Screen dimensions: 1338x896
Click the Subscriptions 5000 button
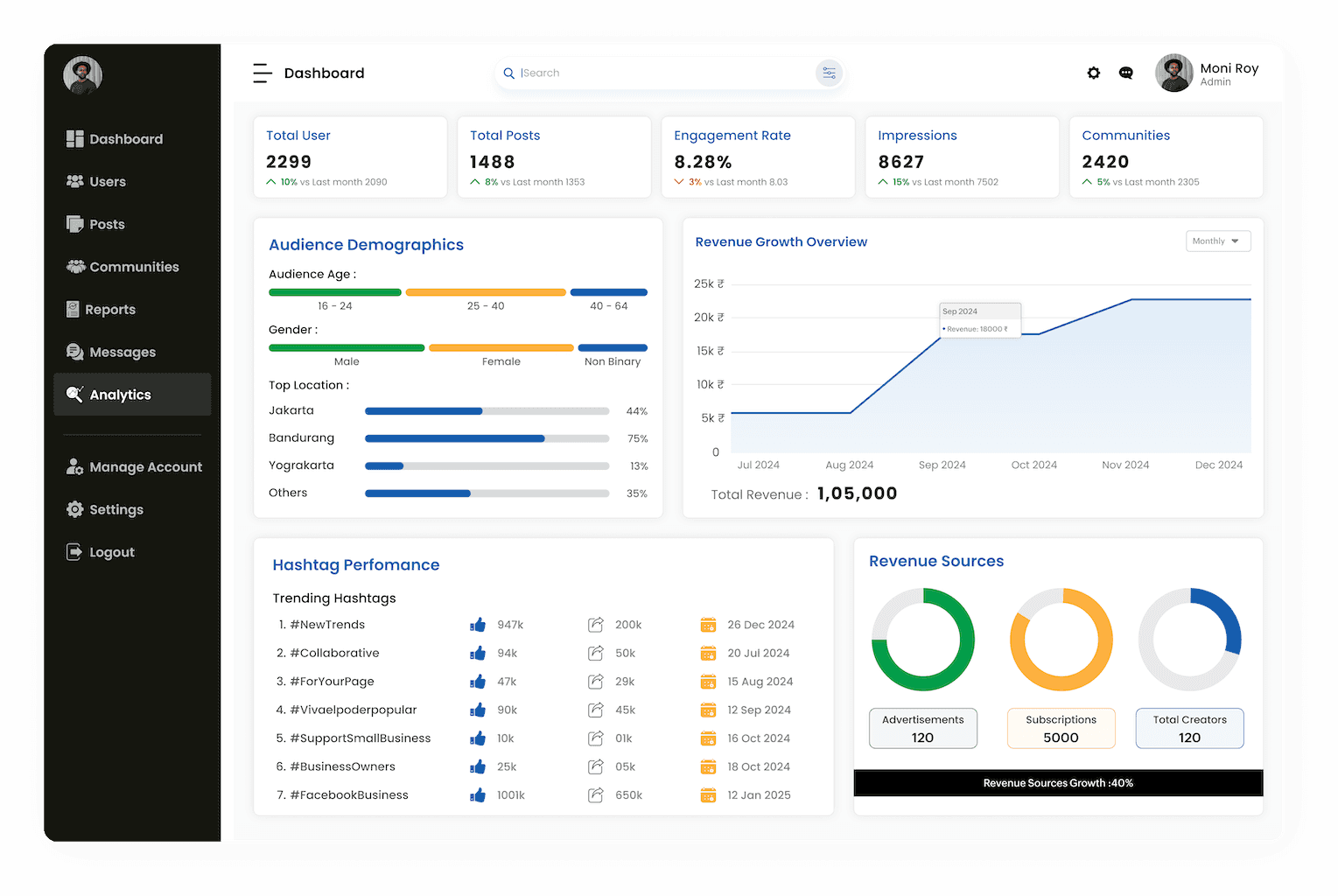[x=1061, y=728]
